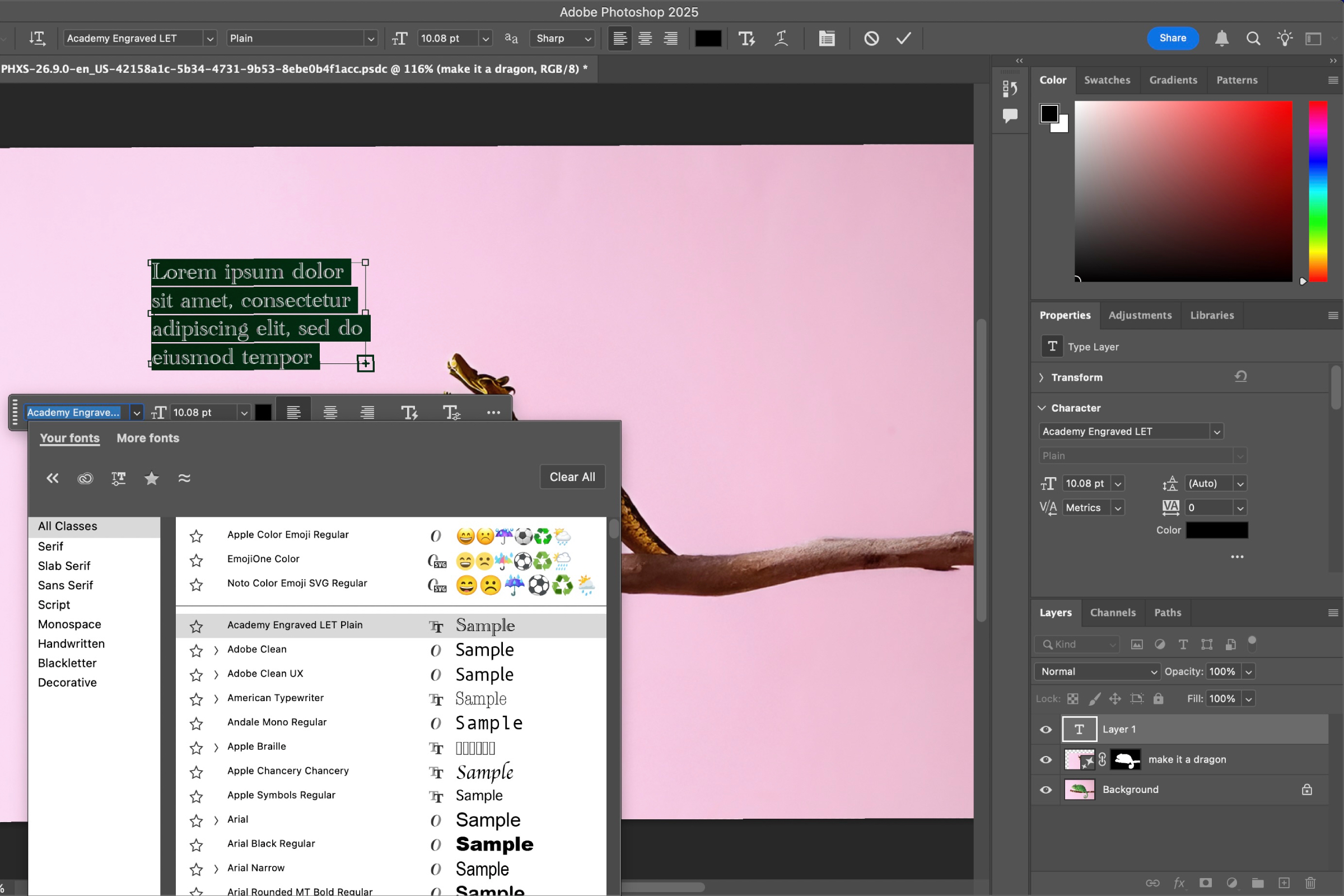Open the warp text tool in options bar

coord(781,38)
